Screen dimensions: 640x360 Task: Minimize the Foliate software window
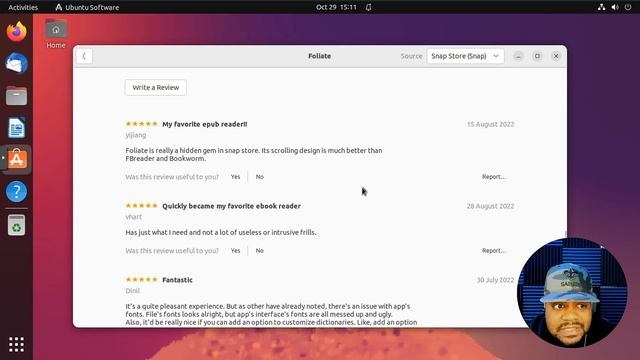518,56
